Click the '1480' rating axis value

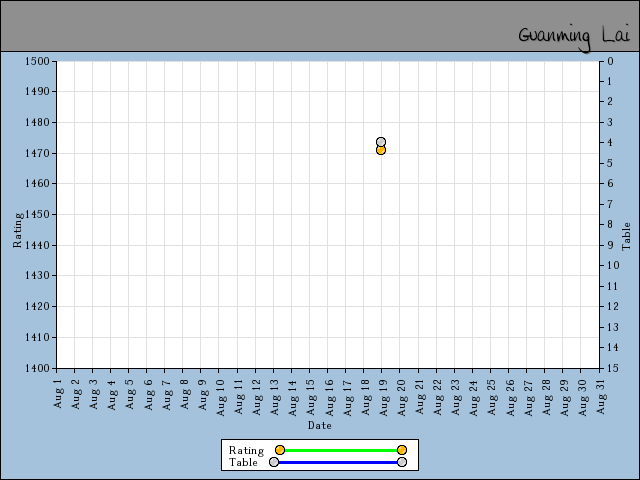point(37,122)
